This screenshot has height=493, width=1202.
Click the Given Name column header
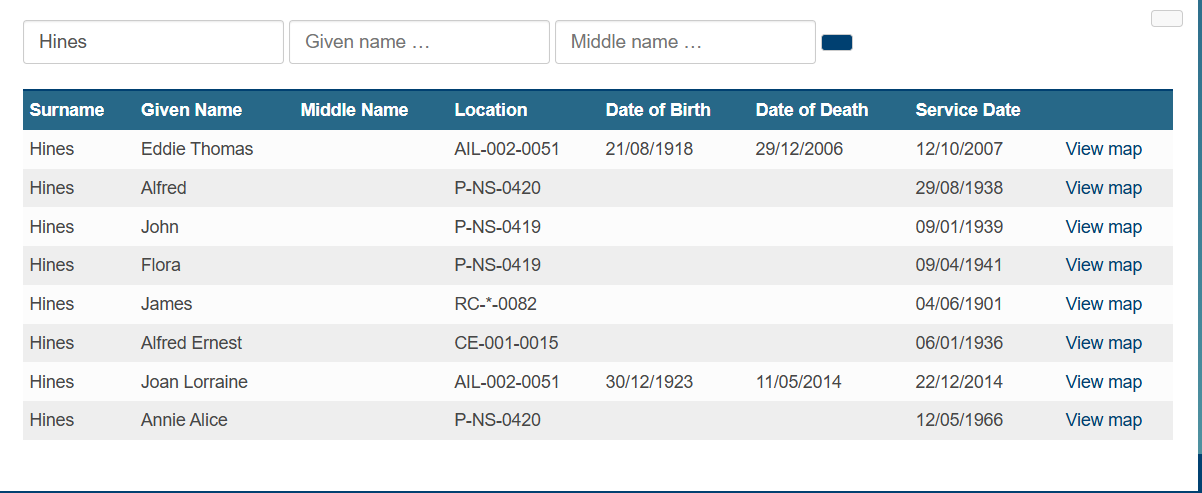coord(191,110)
